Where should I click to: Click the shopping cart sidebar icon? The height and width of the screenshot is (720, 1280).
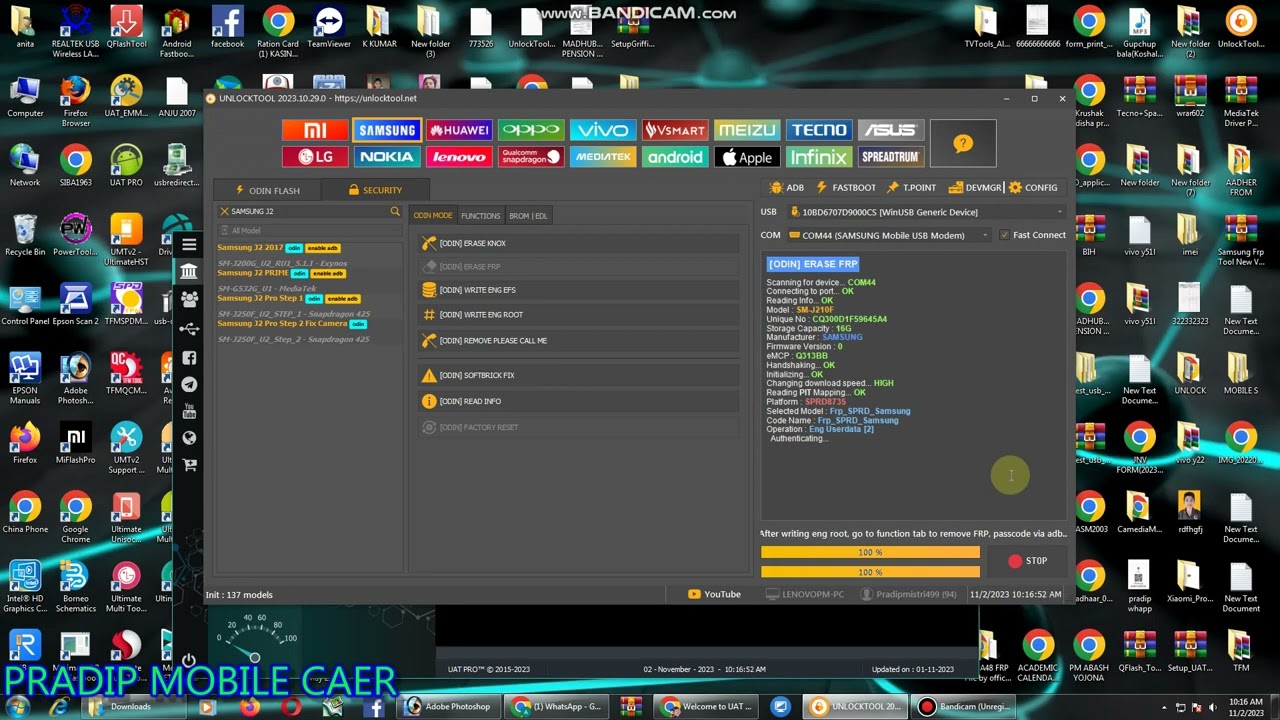point(189,465)
